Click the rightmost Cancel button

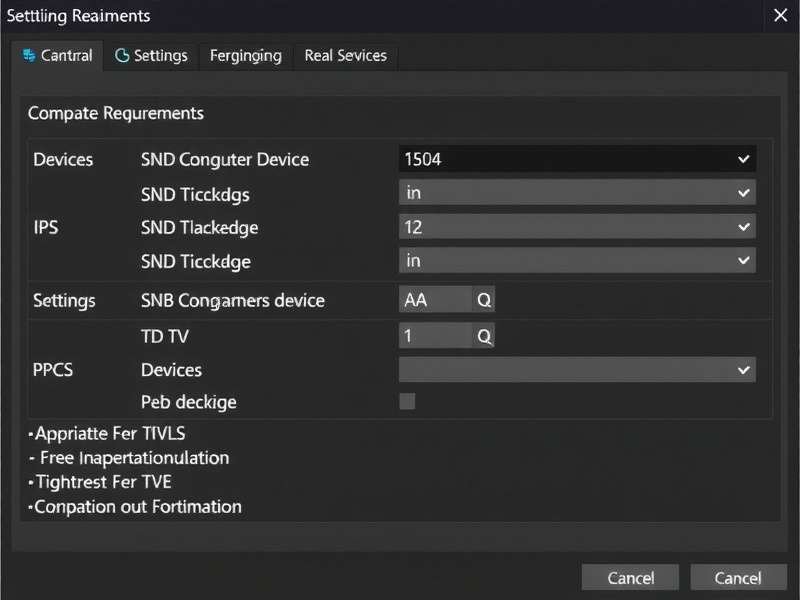pyautogui.click(x=738, y=577)
